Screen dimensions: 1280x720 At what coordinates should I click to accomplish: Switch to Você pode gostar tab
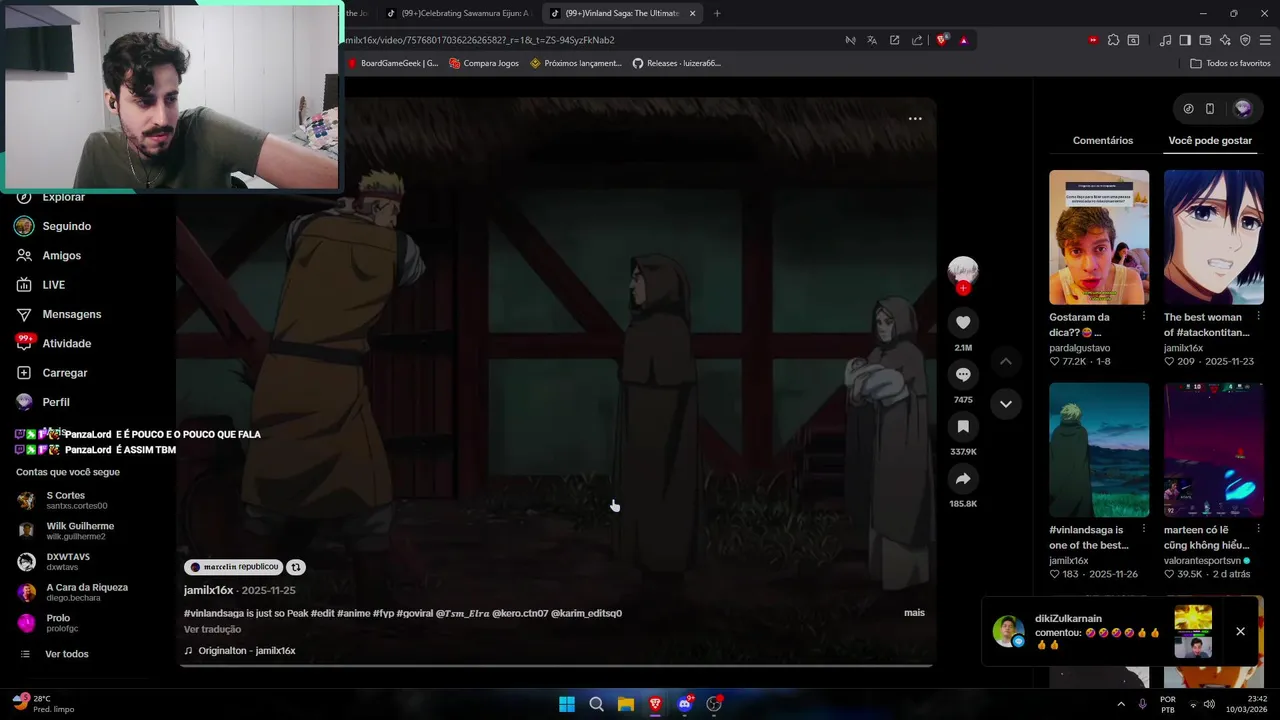coord(1210,141)
